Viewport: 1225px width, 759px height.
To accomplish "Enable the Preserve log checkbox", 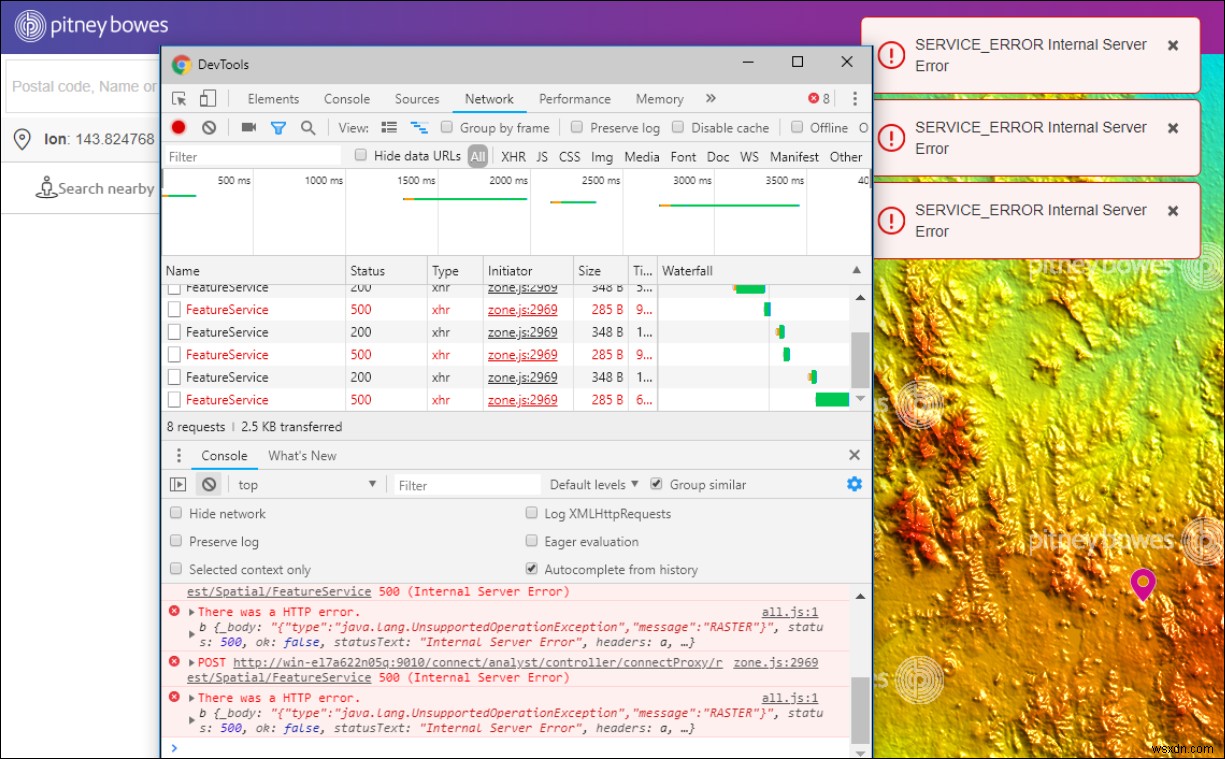I will (x=576, y=127).
